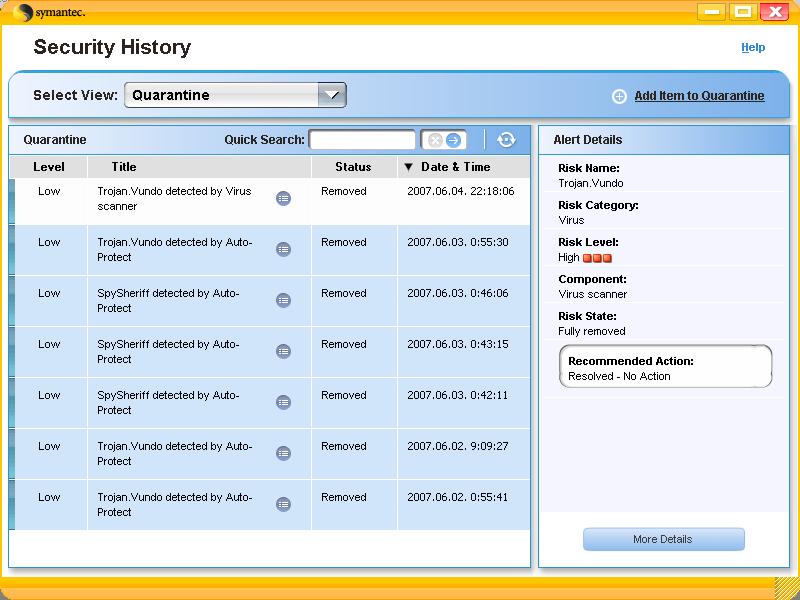800x600 pixels.
Task: Sort by Status column header
Action: pos(354,167)
